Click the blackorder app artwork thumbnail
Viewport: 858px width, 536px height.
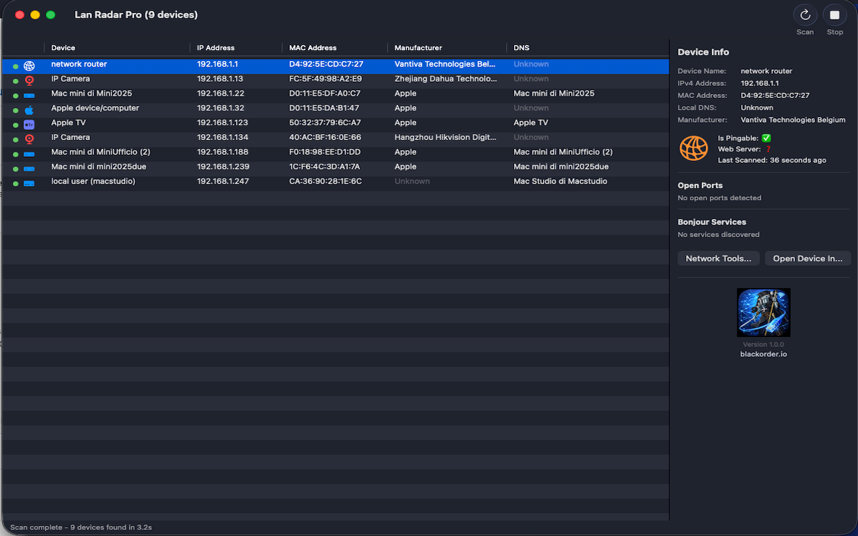pos(763,312)
